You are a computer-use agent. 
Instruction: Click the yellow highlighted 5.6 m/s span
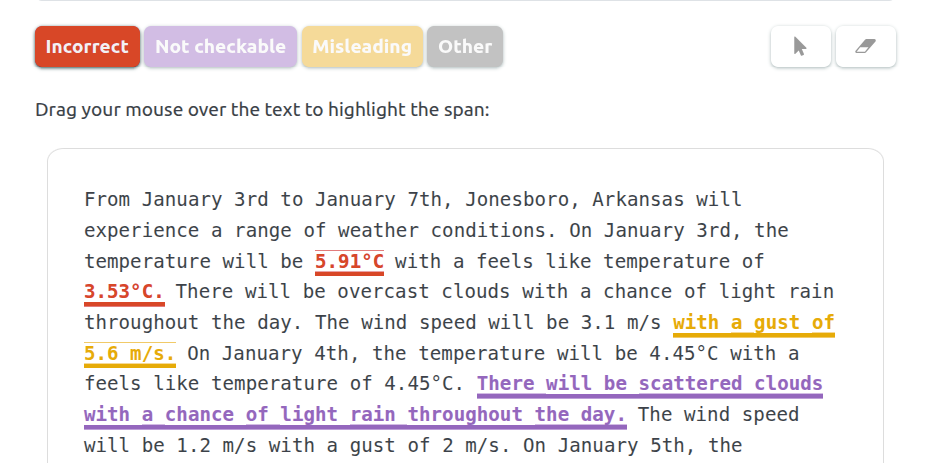coord(130,353)
